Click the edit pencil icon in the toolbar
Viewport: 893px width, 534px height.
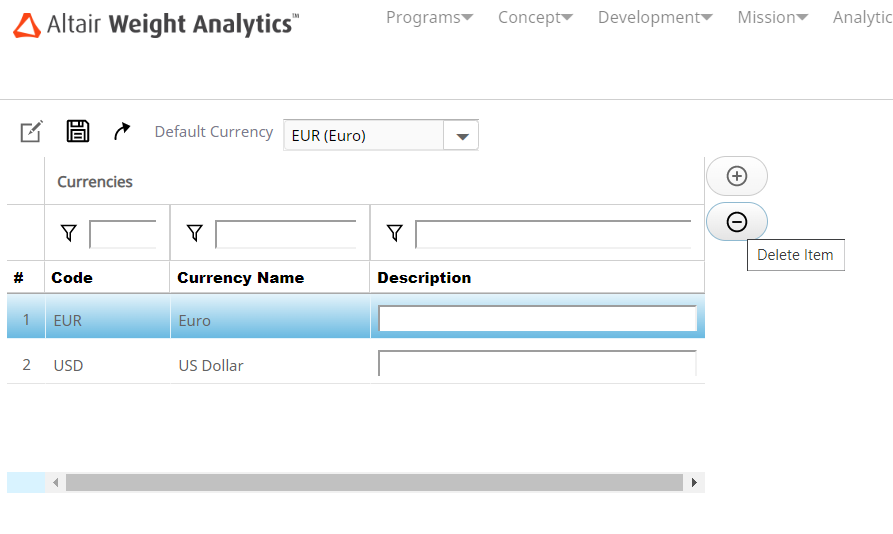pyautogui.click(x=32, y=131)
